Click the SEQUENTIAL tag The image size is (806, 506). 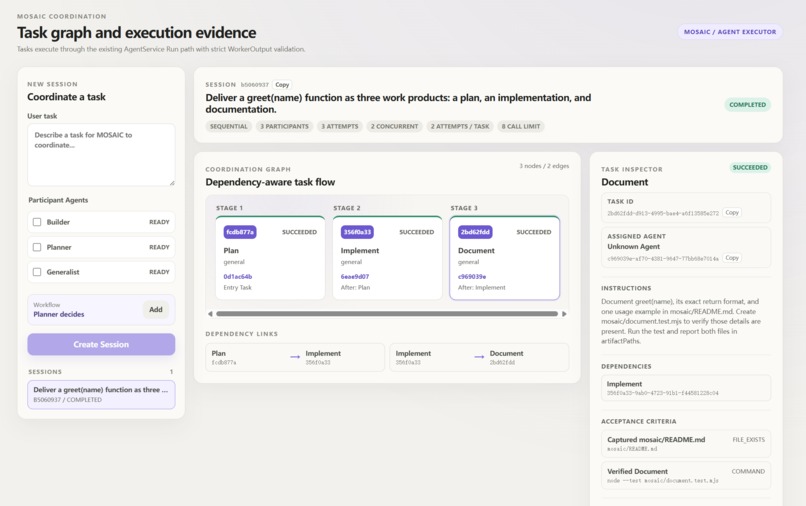(229, 126)
